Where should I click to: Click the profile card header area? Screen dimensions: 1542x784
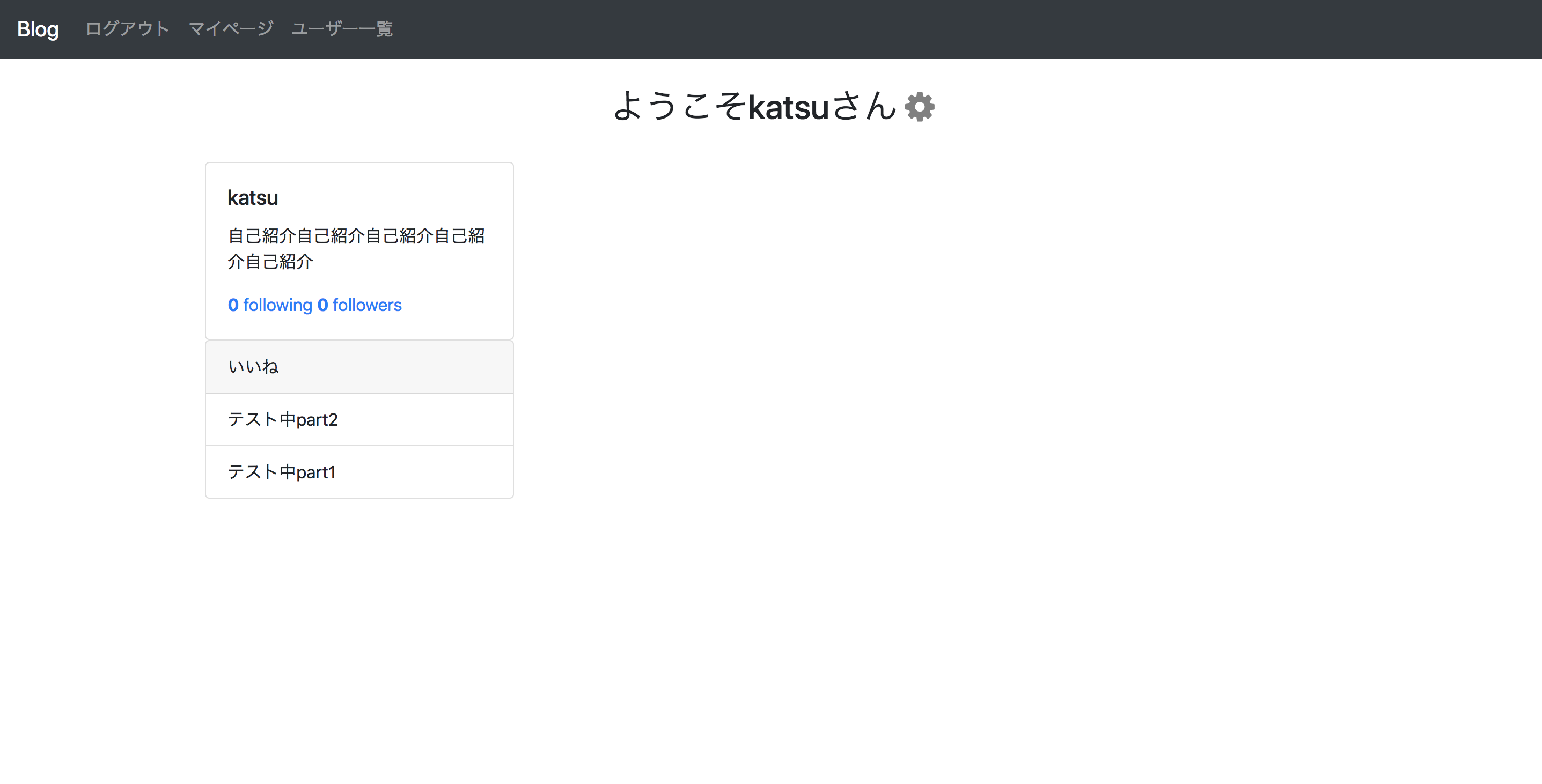click(x=358, y=197)
